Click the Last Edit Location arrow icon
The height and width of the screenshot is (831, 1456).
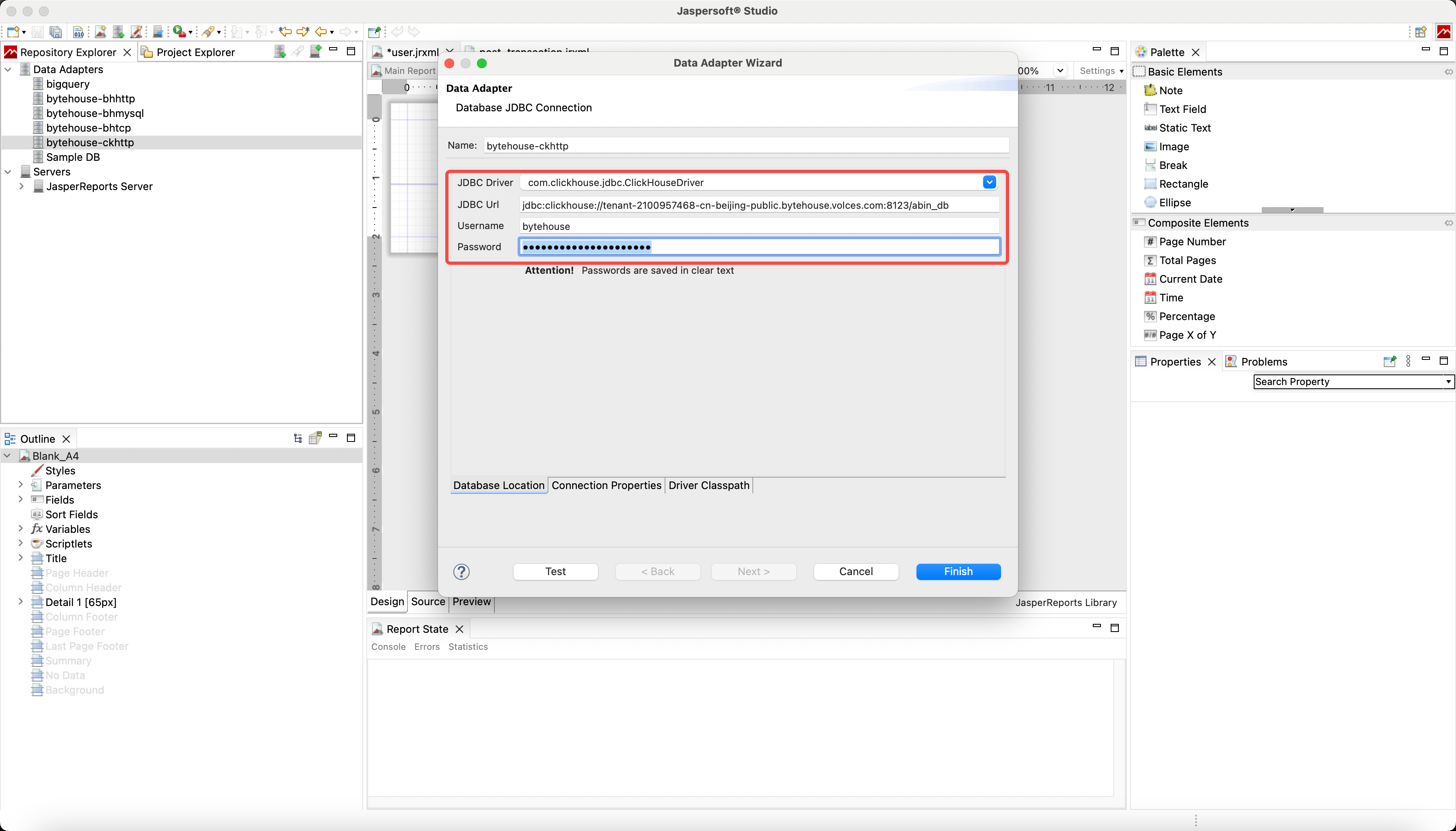click(285, 31)
